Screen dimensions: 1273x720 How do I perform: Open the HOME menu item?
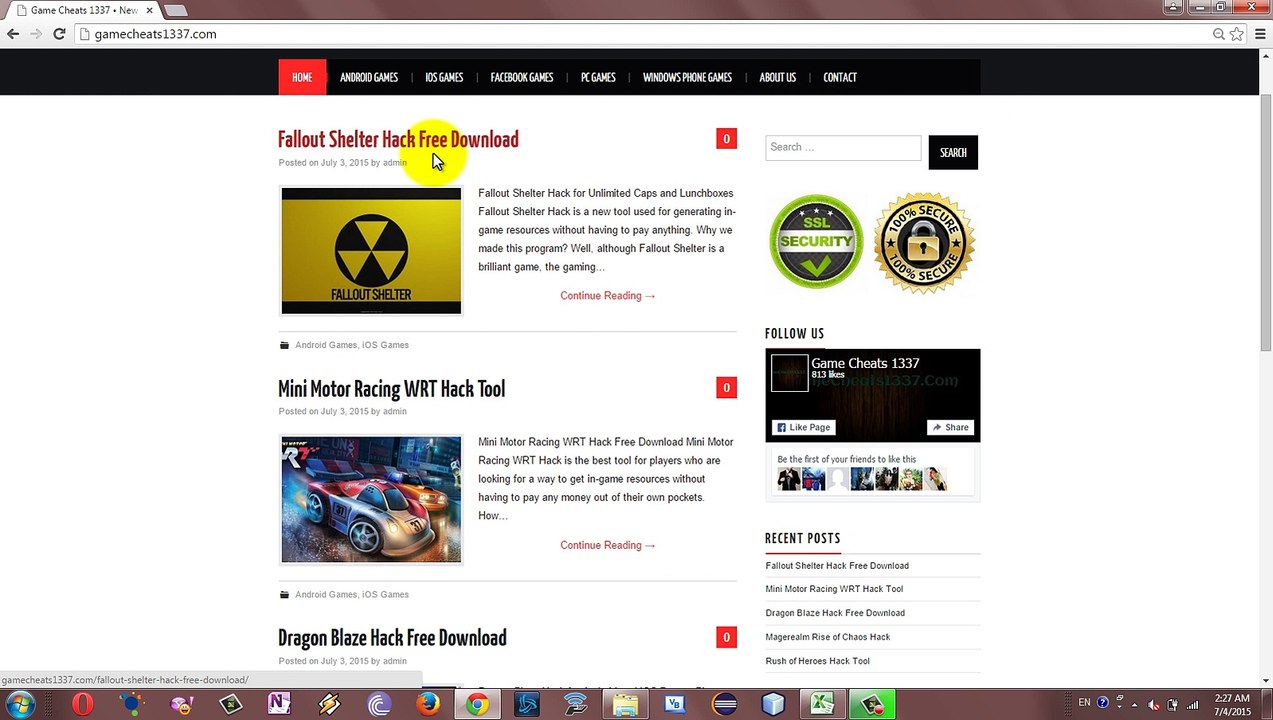(x=302, y=77)
